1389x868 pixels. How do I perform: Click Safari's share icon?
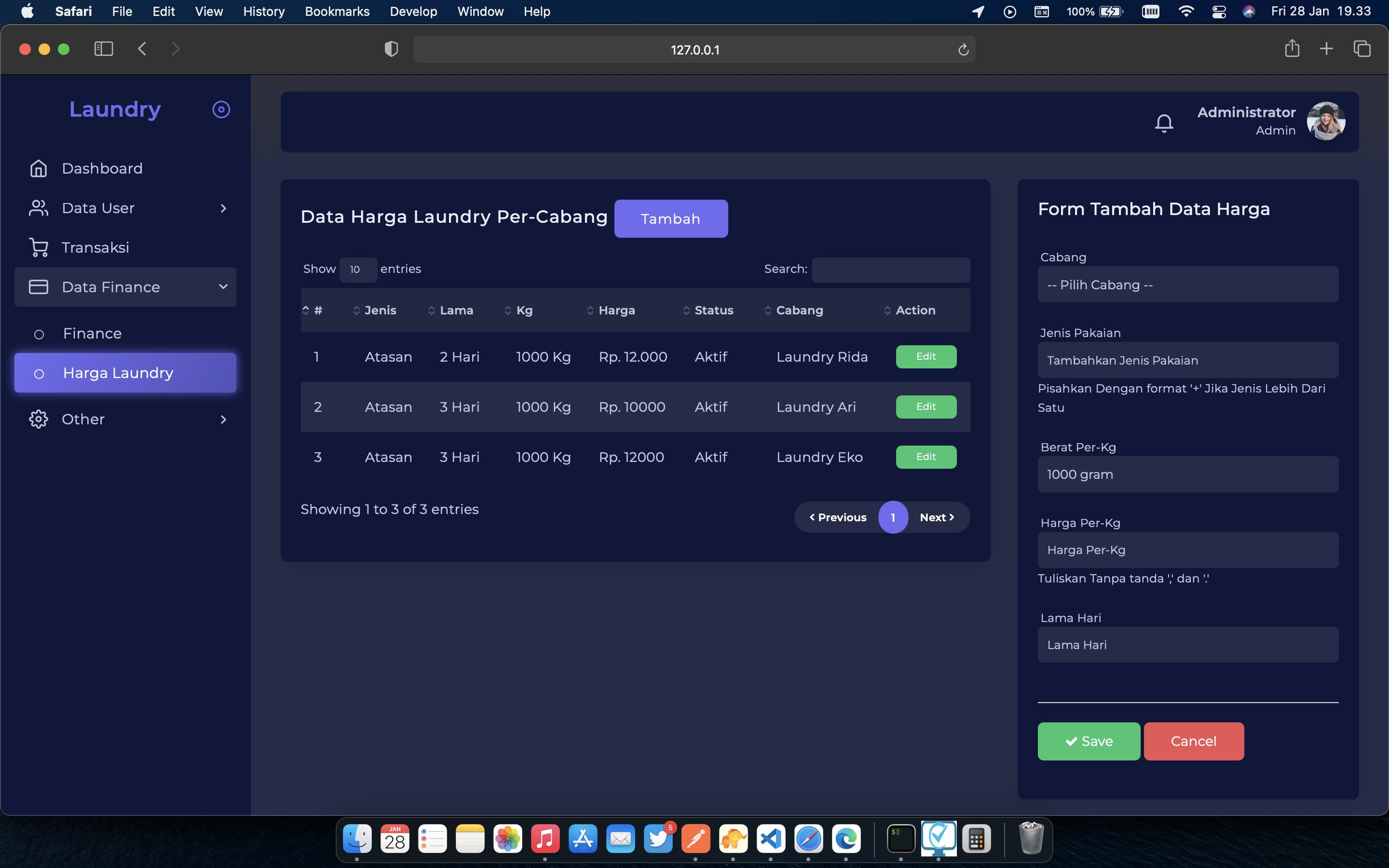pos(1292,49)
